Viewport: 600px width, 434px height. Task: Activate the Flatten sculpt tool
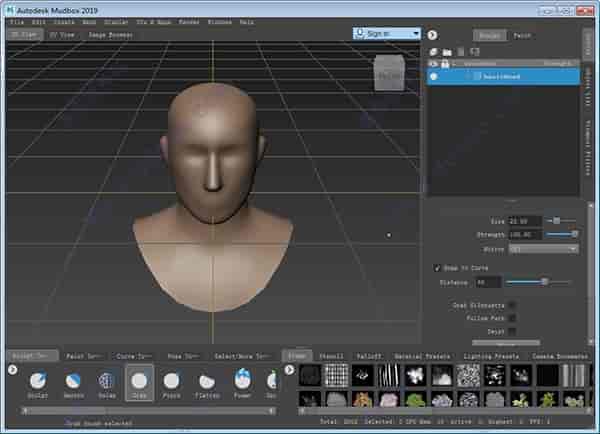point(206,382)
